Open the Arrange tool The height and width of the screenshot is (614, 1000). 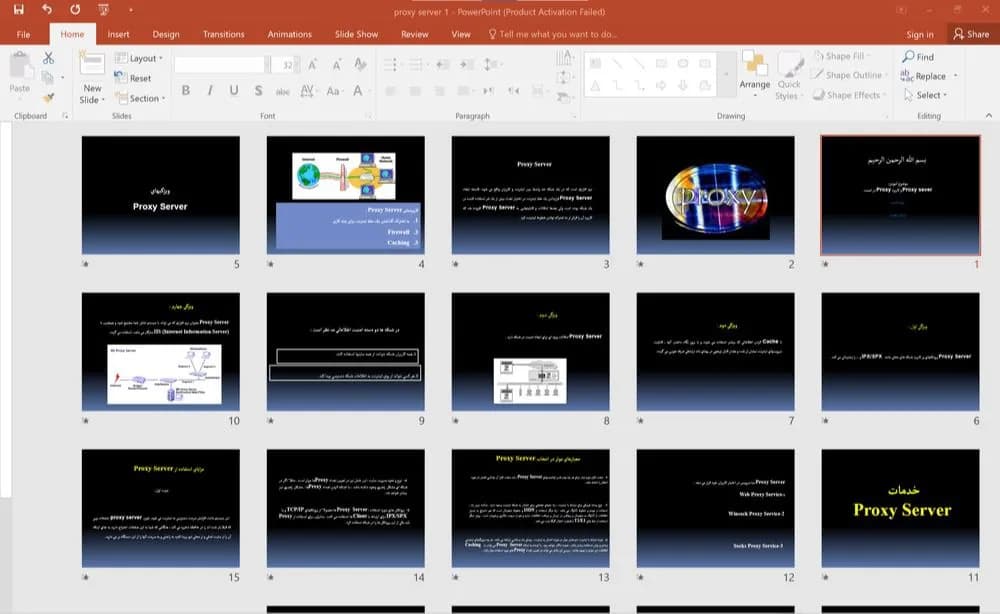[x=754, y=75]
